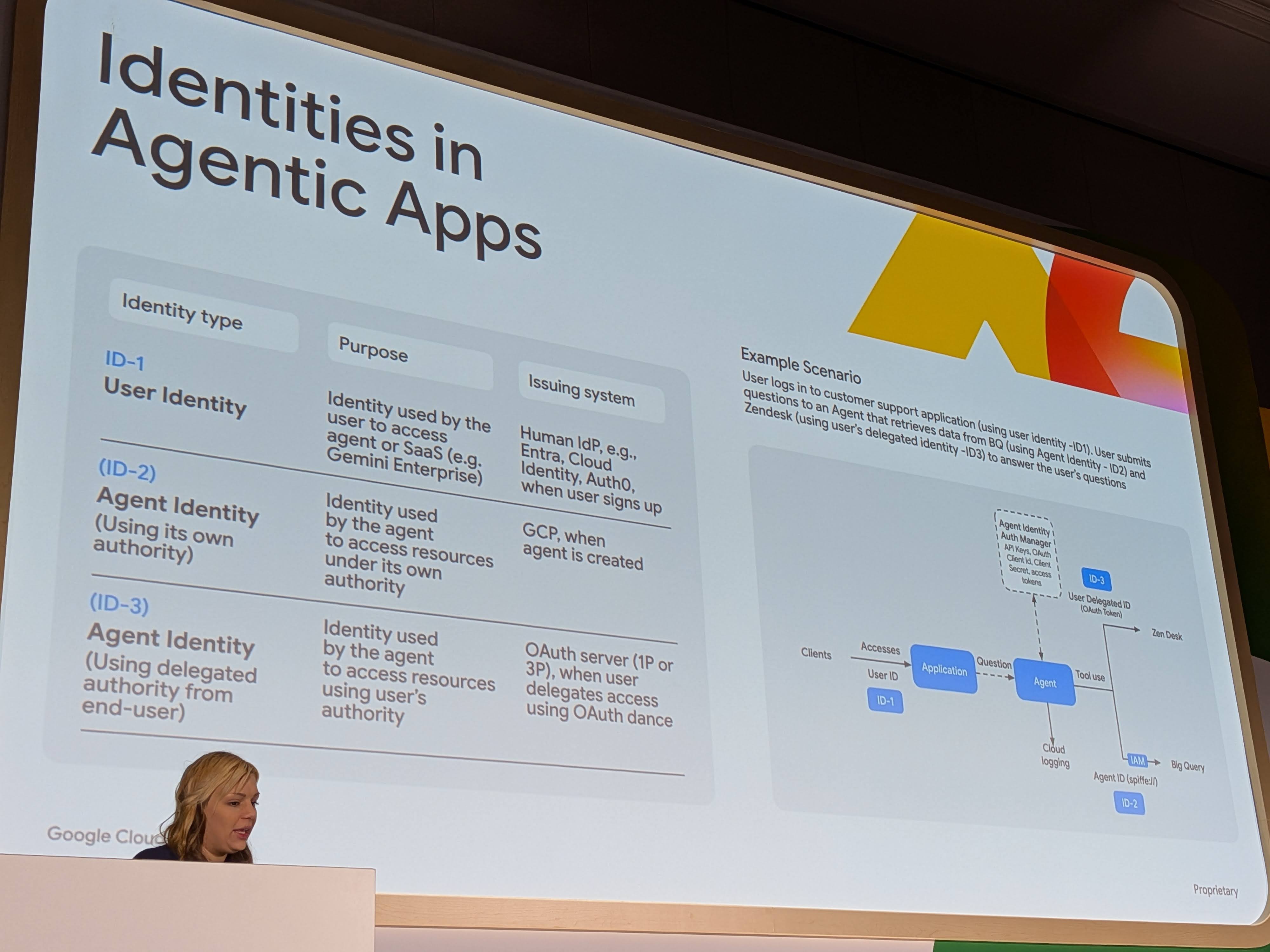Click the blue (ID-2) label in table
Screen dimensions: 1270x952
click(127, 470)
